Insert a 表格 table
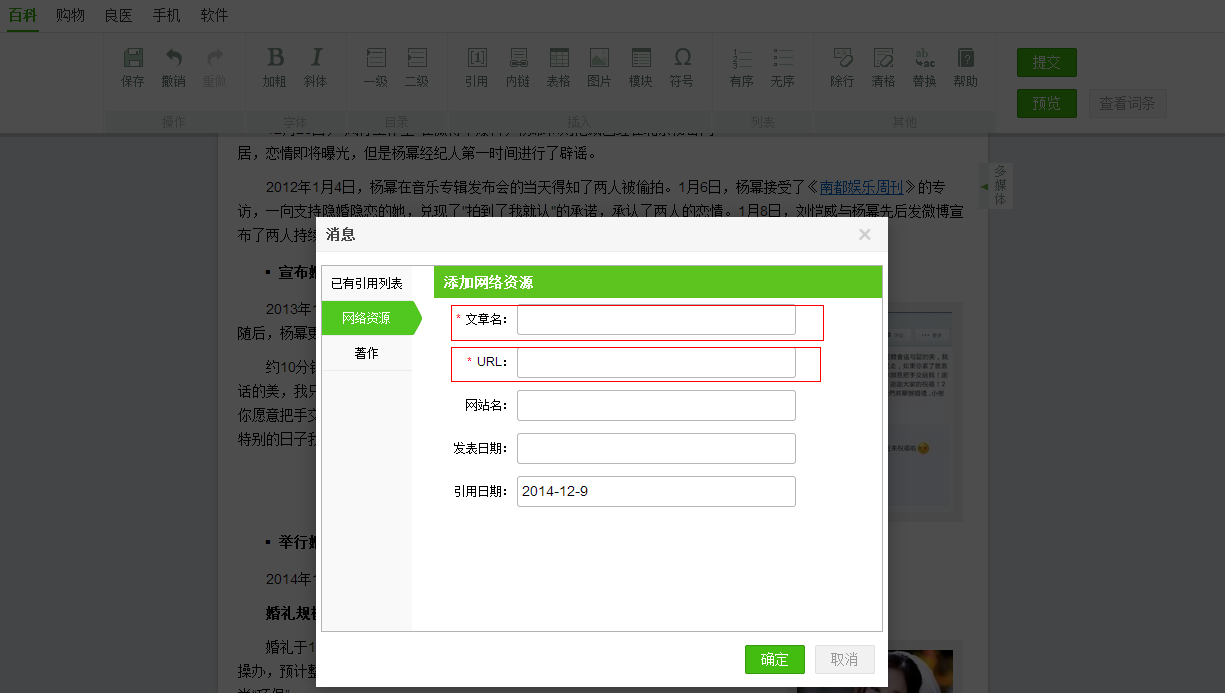This screenshot has width=1225, height=693. [x=559, y=67]
